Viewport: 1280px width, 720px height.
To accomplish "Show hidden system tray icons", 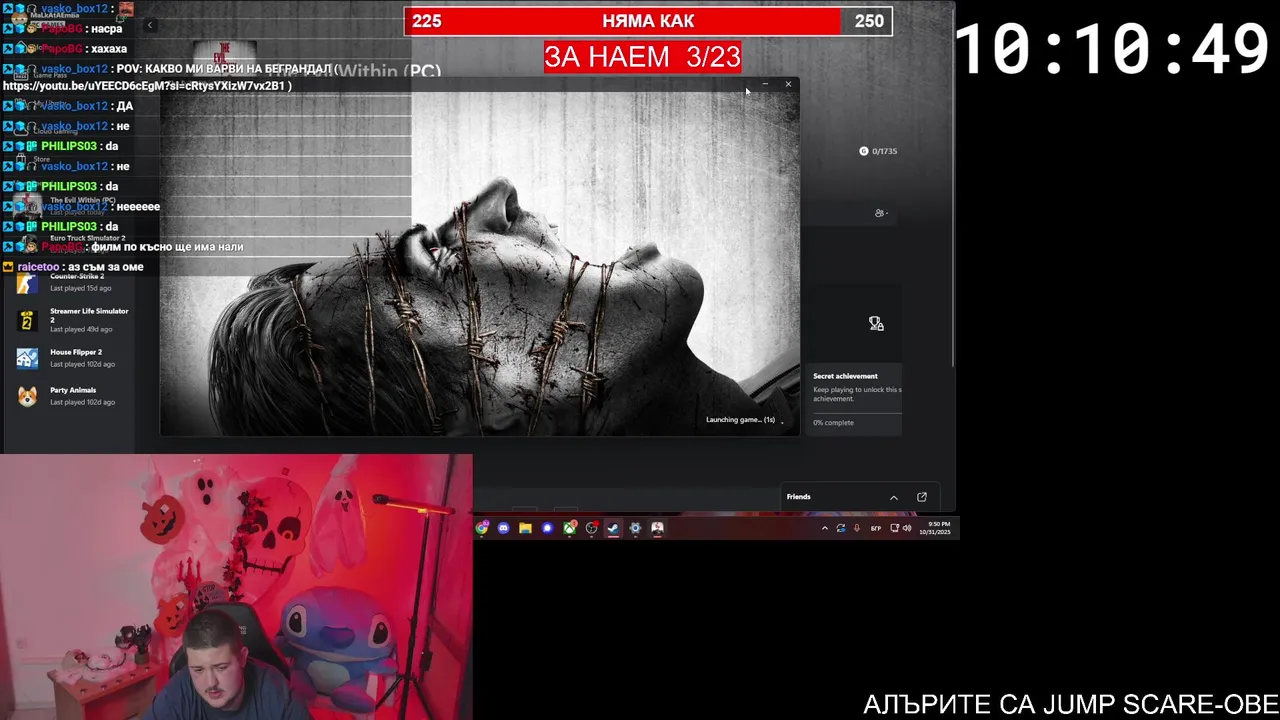I will tap(825, 528).
